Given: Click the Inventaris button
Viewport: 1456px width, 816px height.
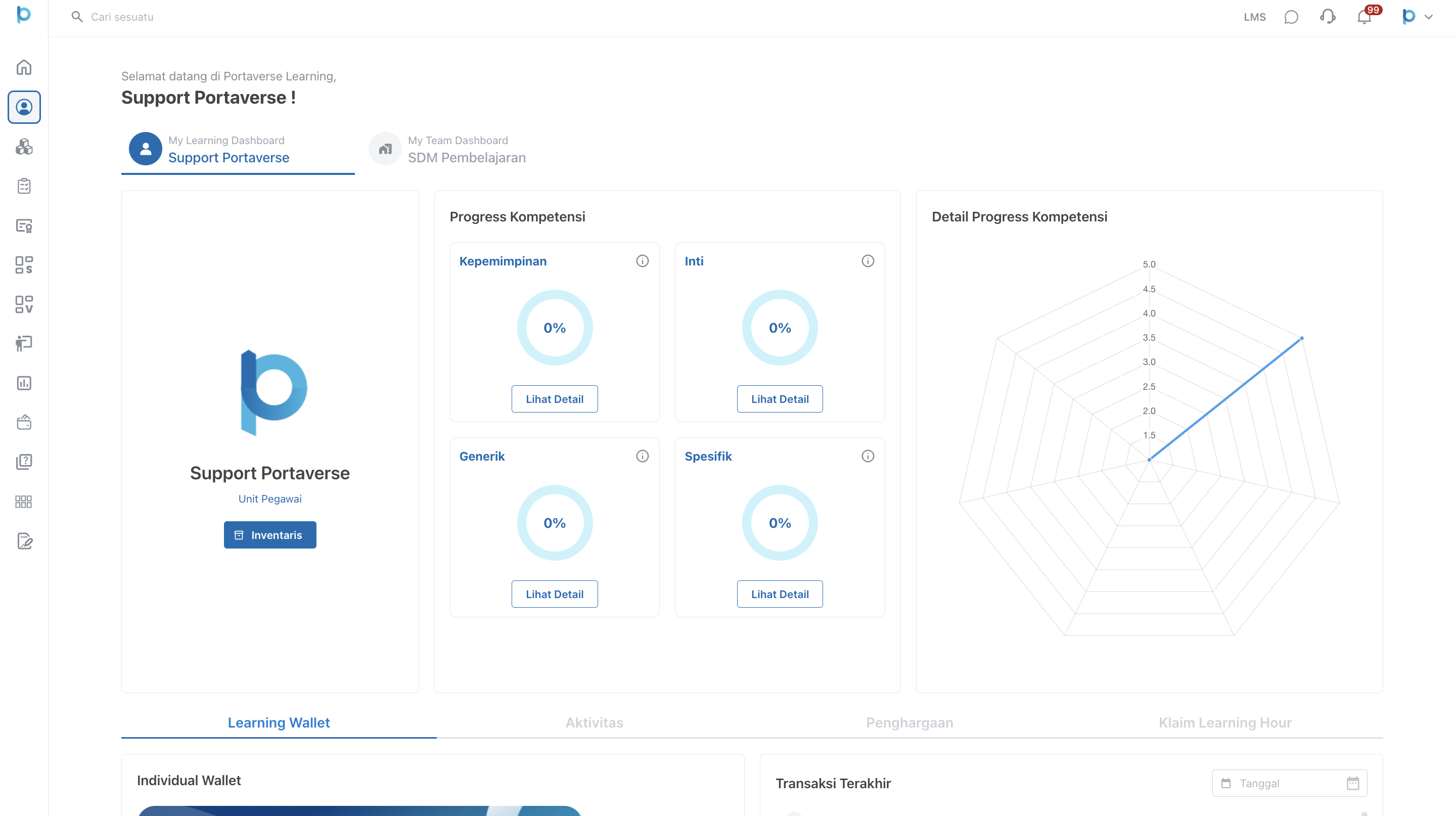Looking at the screenshot, I should point(269,534).
